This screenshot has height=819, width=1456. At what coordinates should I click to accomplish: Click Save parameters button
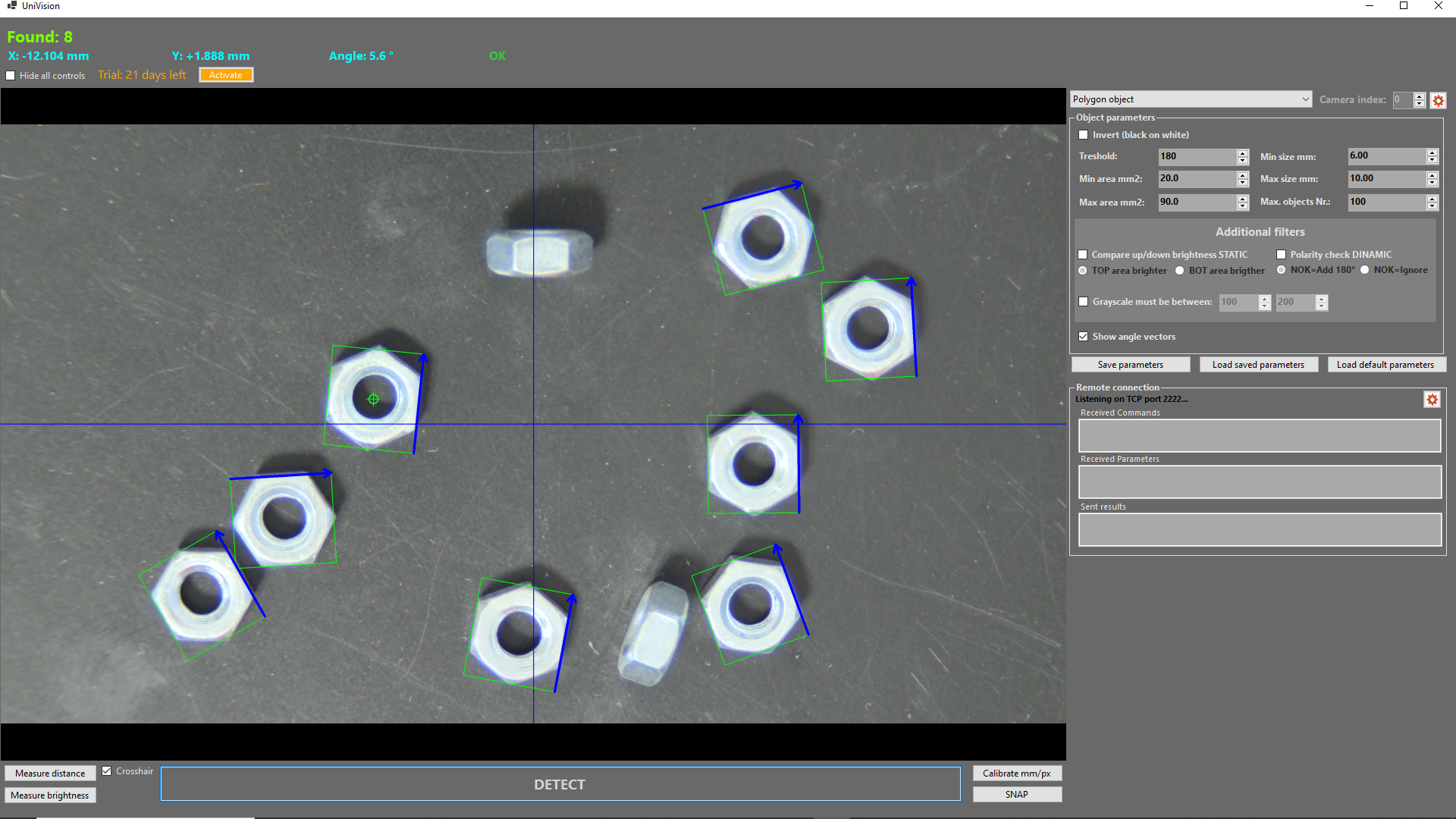point(1130,365)
